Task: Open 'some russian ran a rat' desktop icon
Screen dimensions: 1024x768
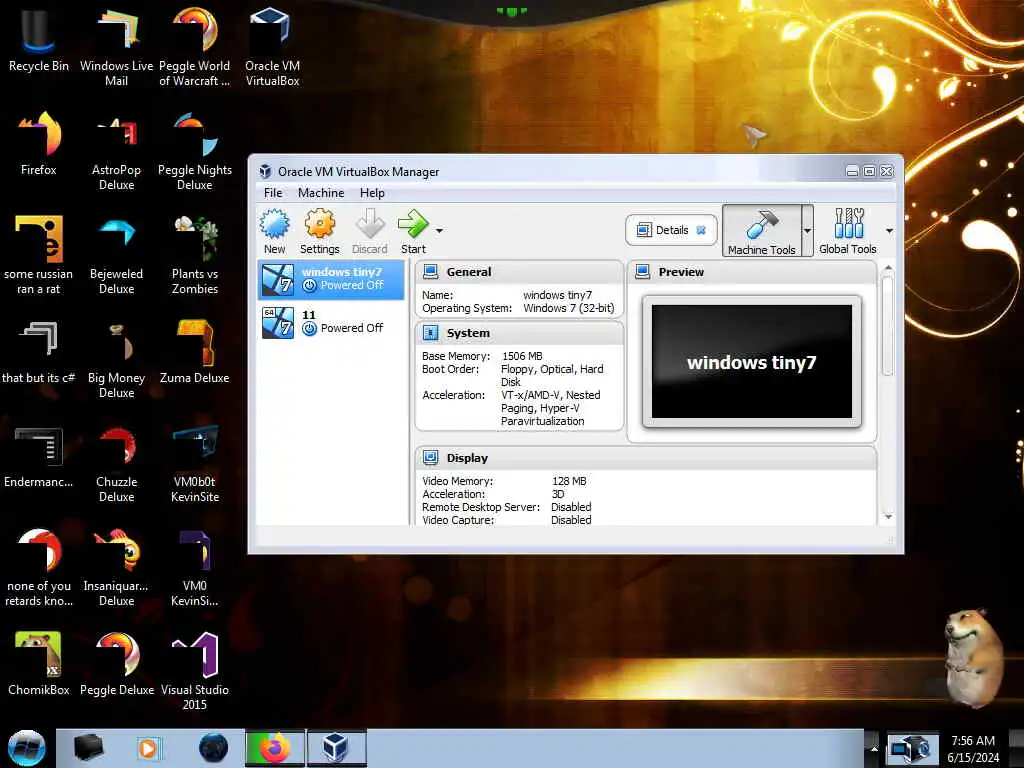Action: click(x=39, y=254)
